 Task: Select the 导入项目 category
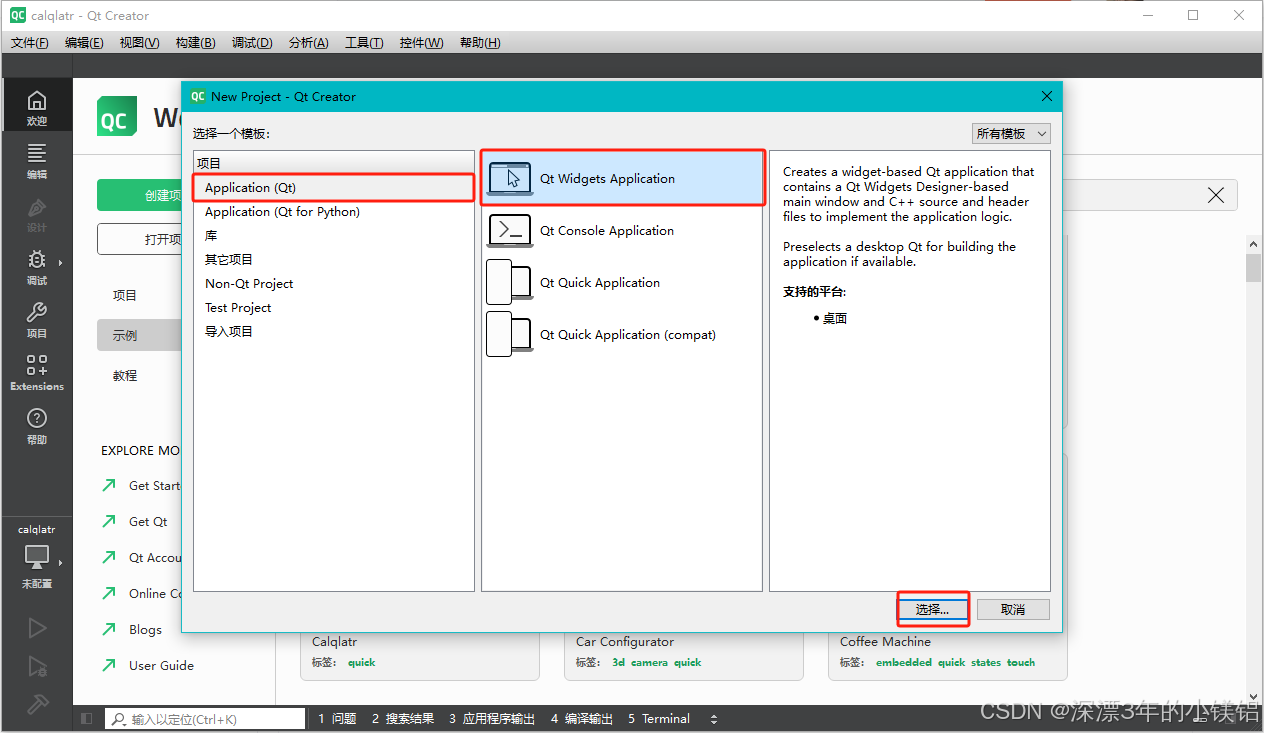coord(334,331)
